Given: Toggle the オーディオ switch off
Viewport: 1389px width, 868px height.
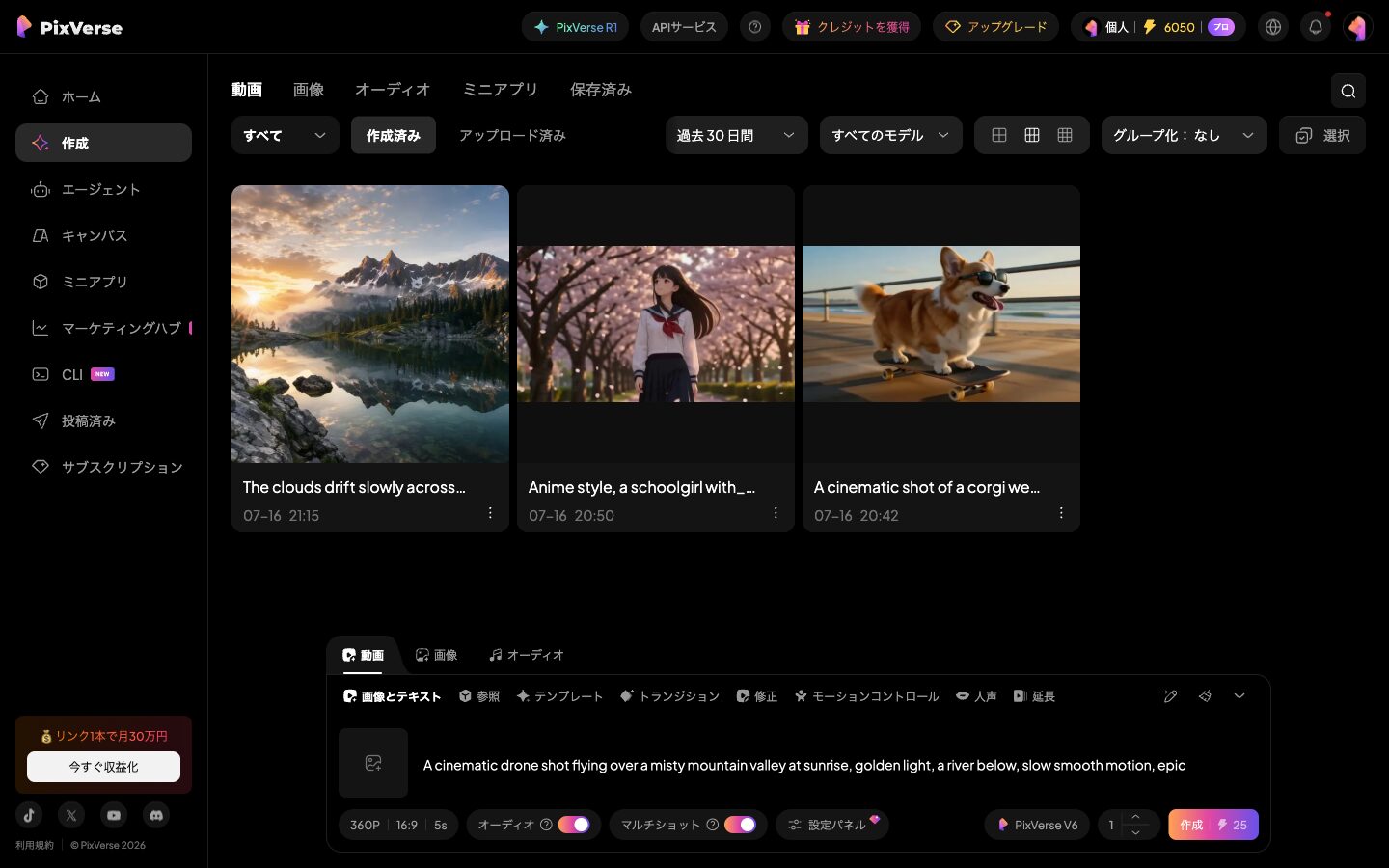Looking at the screenshot, I should [x=573, y=825].
